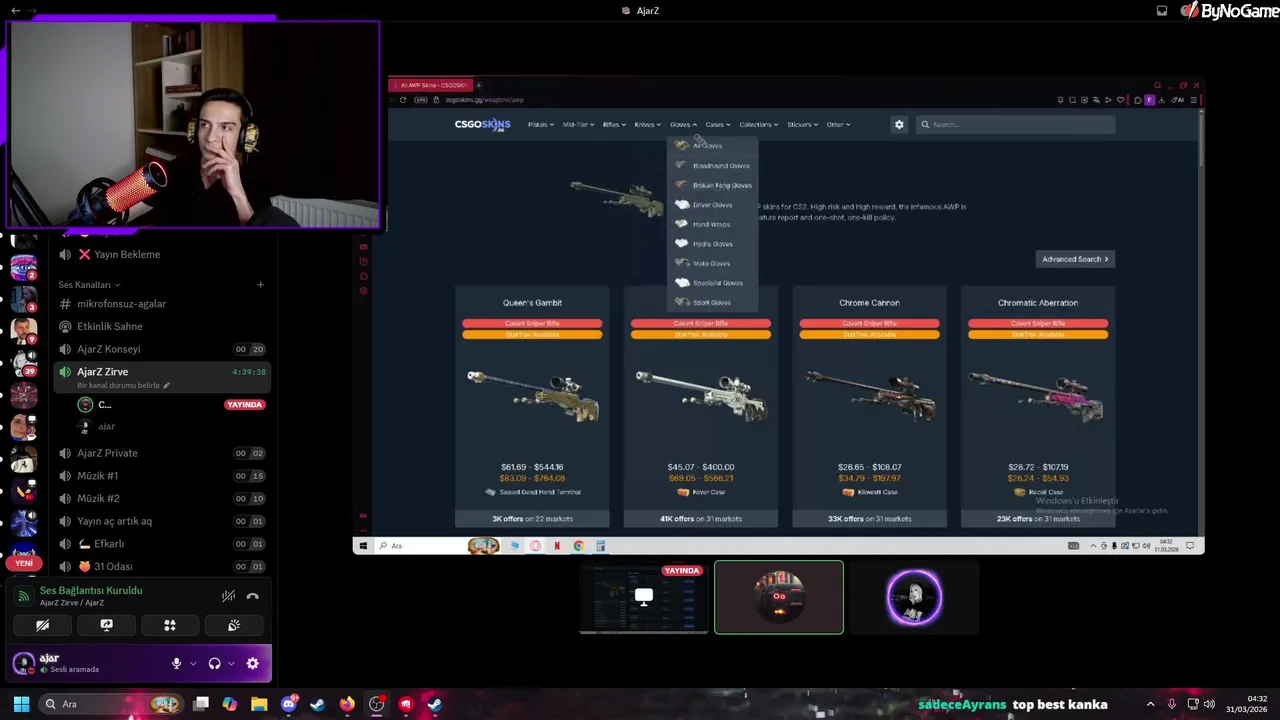
Task: Open the Cases dropdown menu
Action: coord(717,125)
